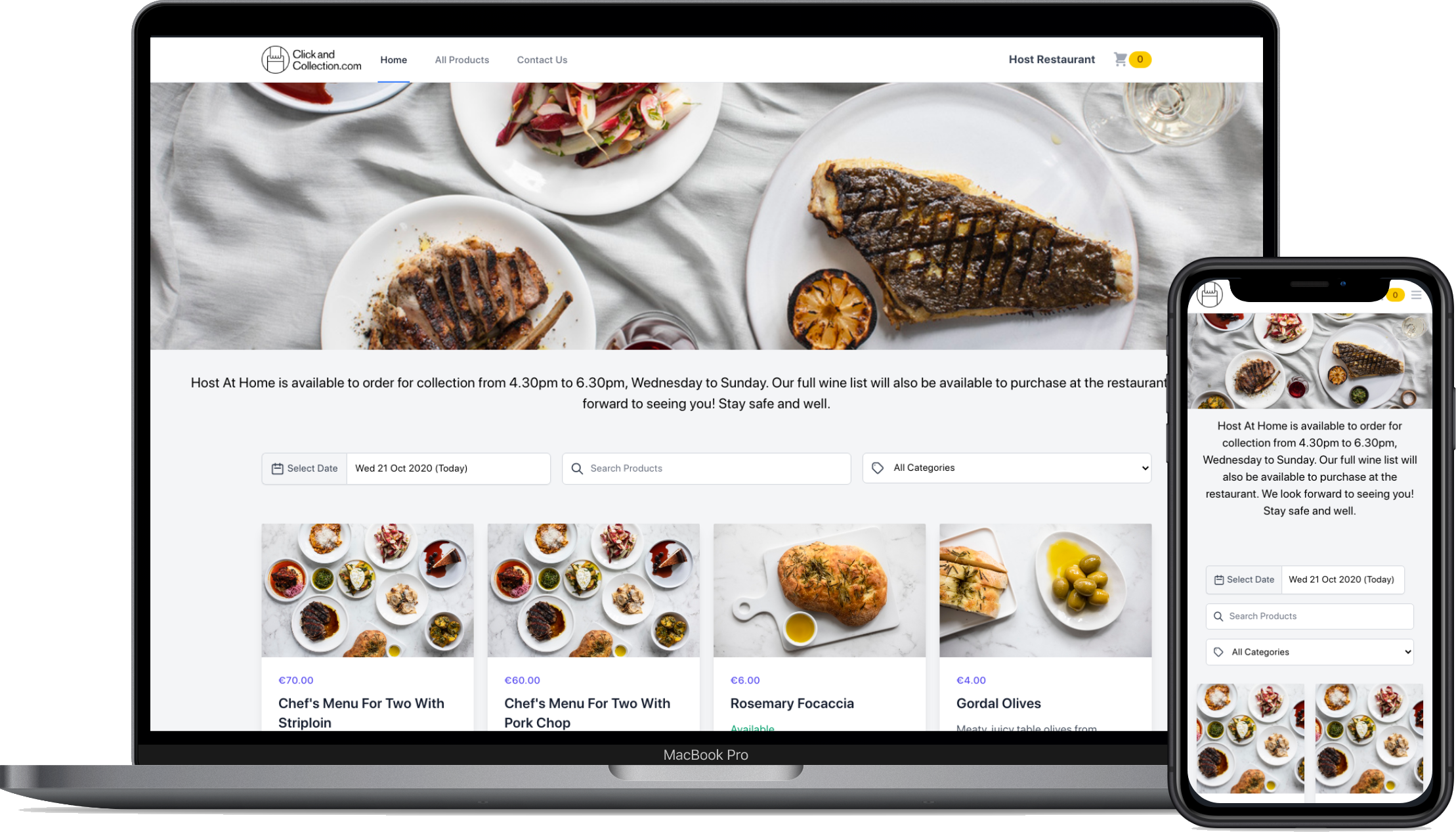Screen dimensions: 1456x832
Task: Select the Wed 21 Oct 2020 date field
Action: click(x=448, y=468)
